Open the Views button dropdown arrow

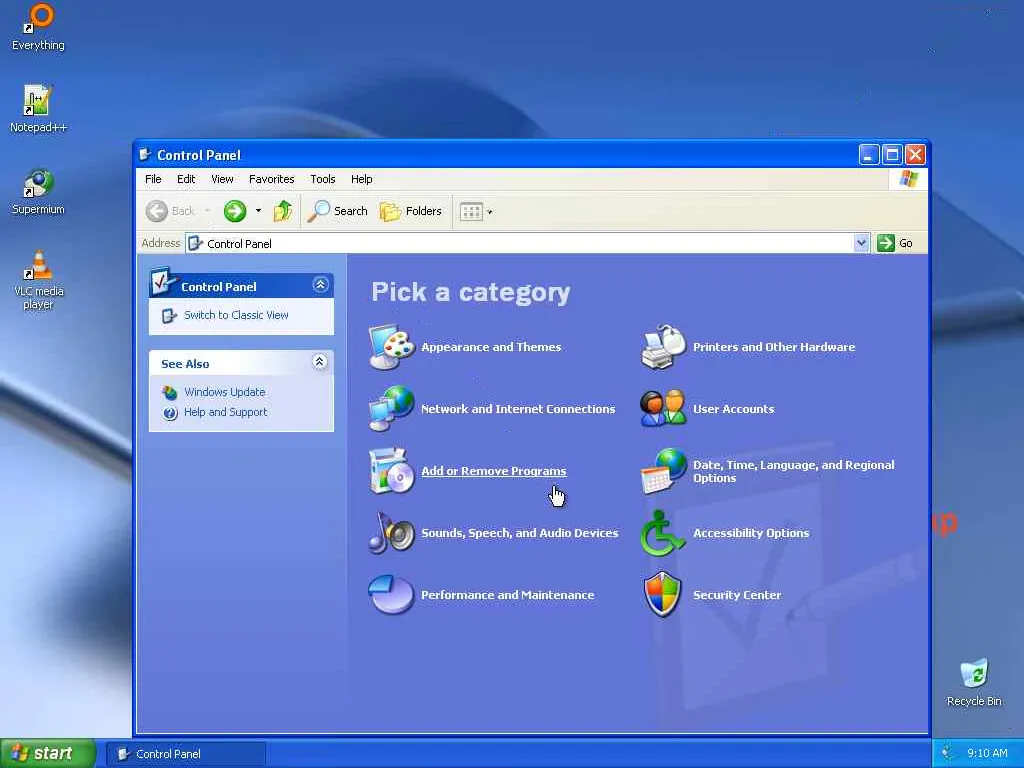click(x=490, y=212)
